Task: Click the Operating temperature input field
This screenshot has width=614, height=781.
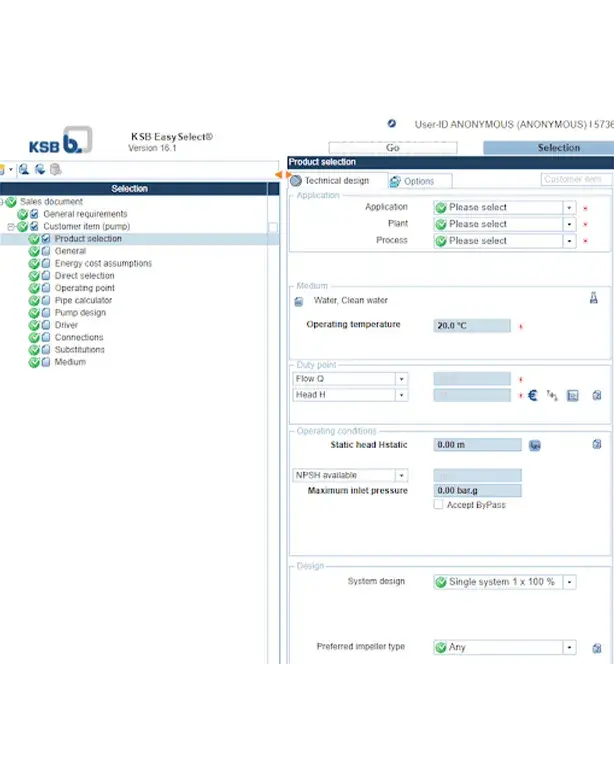Action: (x=472, y=326)
